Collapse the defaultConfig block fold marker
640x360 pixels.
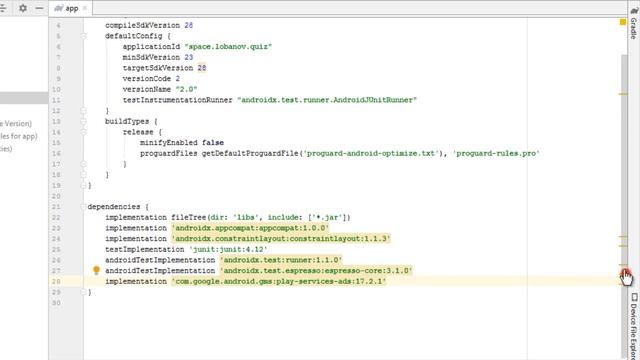pyautogui.click(x=83, y=36)
